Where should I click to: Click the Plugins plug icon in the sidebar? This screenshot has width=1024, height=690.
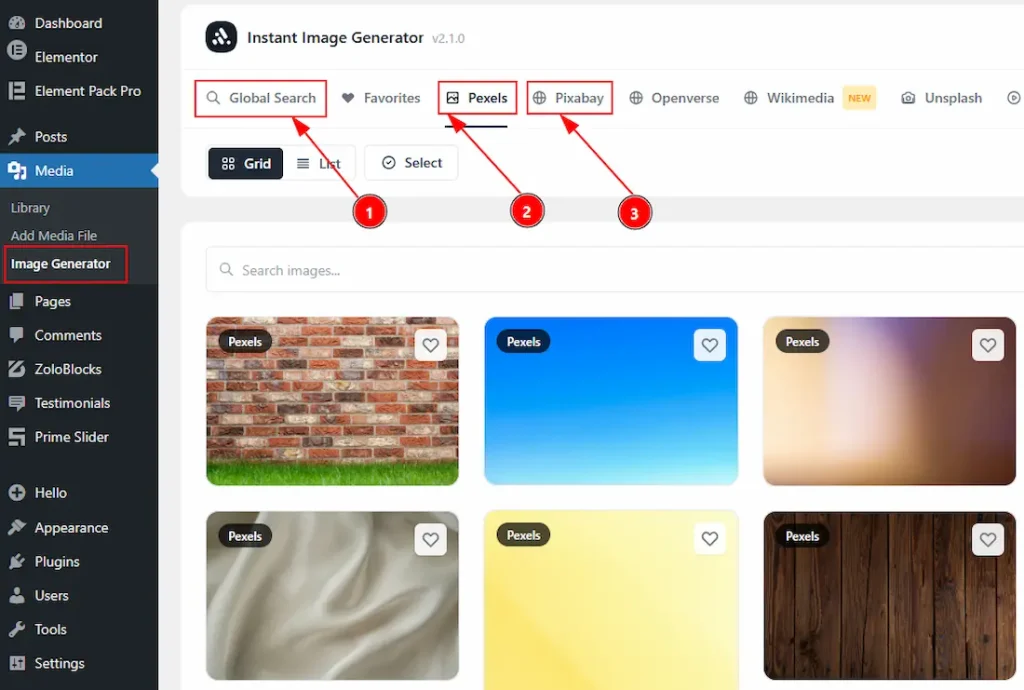pos(17,561)
